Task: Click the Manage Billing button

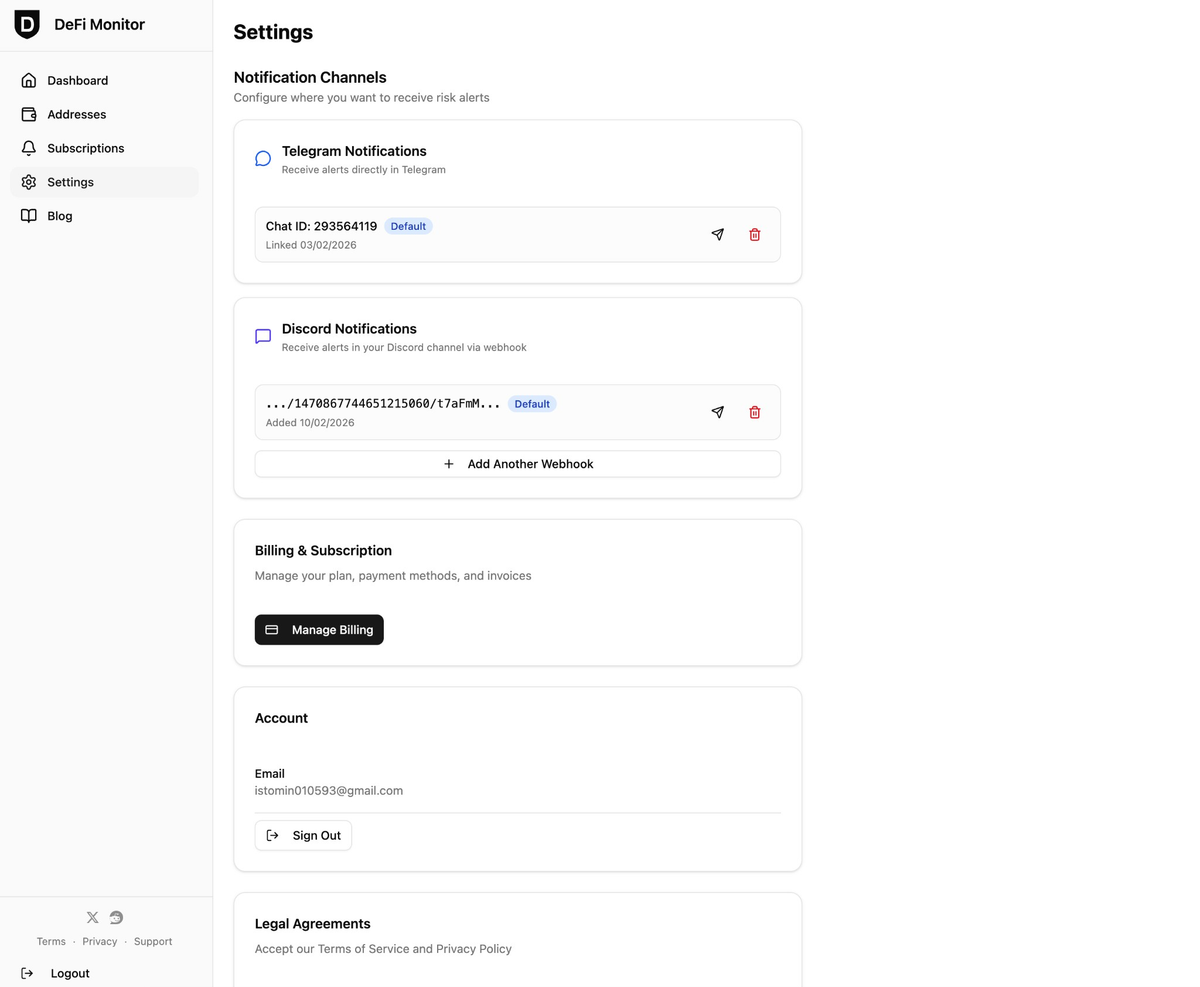Action: 319,629
